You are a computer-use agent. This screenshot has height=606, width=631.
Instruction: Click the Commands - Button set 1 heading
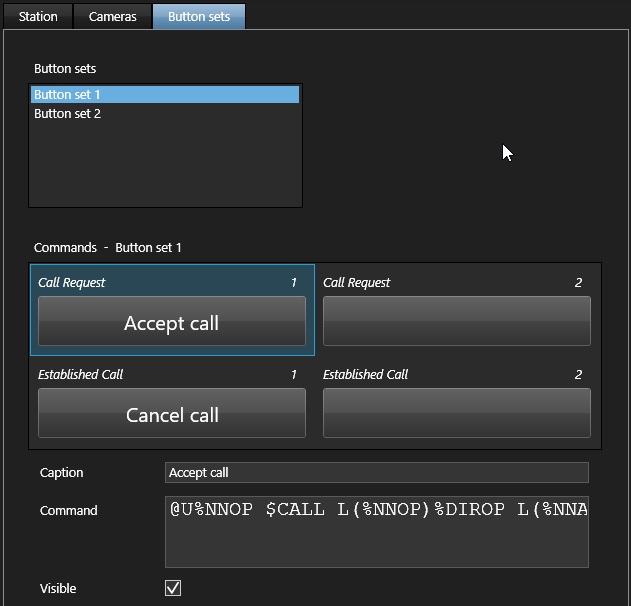point(108,248)
